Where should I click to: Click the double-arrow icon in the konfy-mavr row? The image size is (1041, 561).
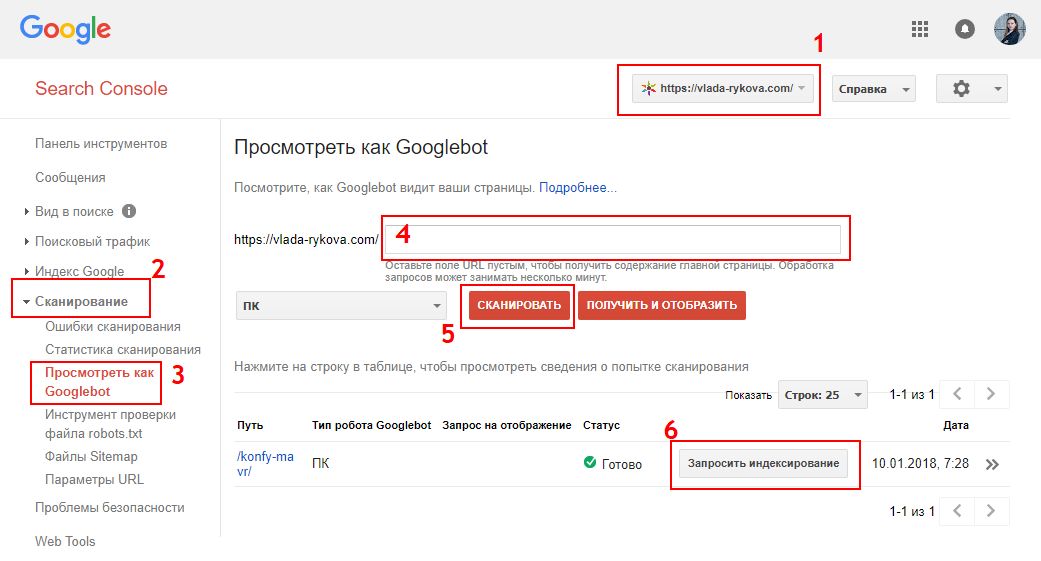tap(993, 464)
